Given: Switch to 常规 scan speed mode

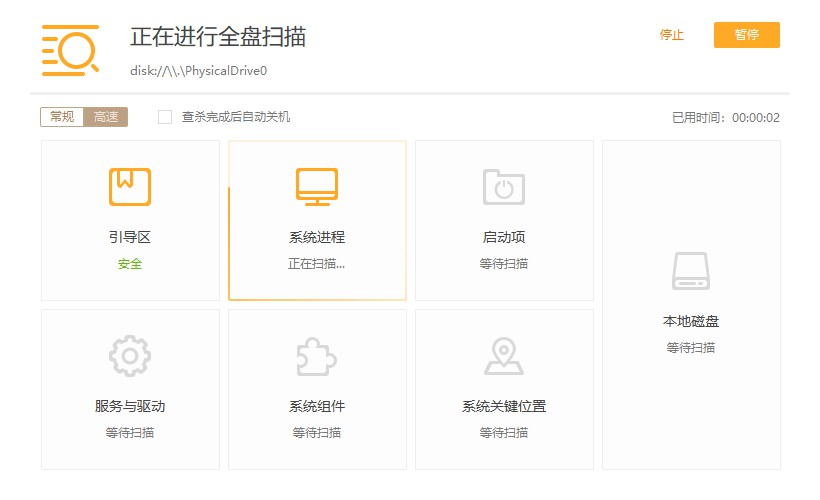Looking at the screenshot, I should (62, 117).
